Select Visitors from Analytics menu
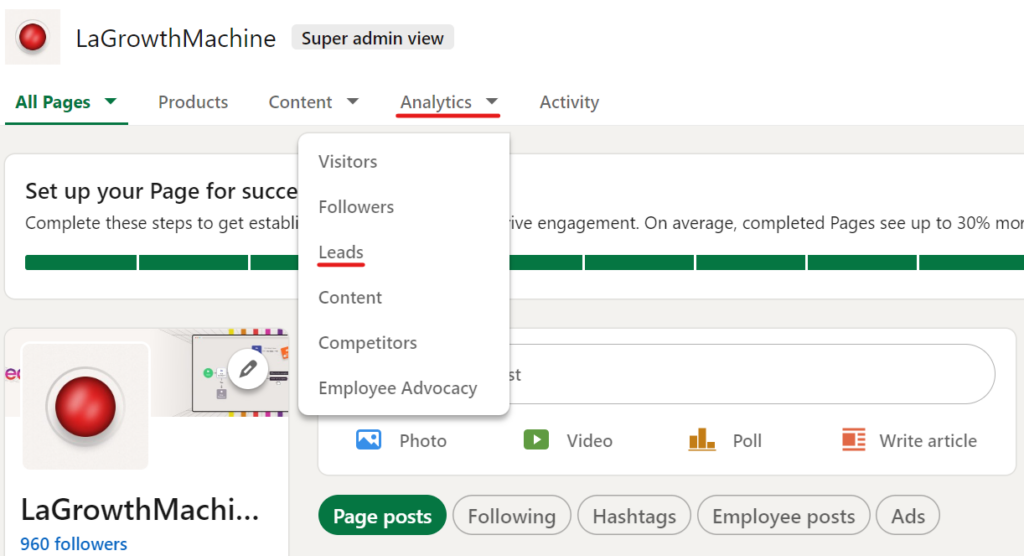The height and width of the screenshot is (556, 1024). (x=348, y=162)
